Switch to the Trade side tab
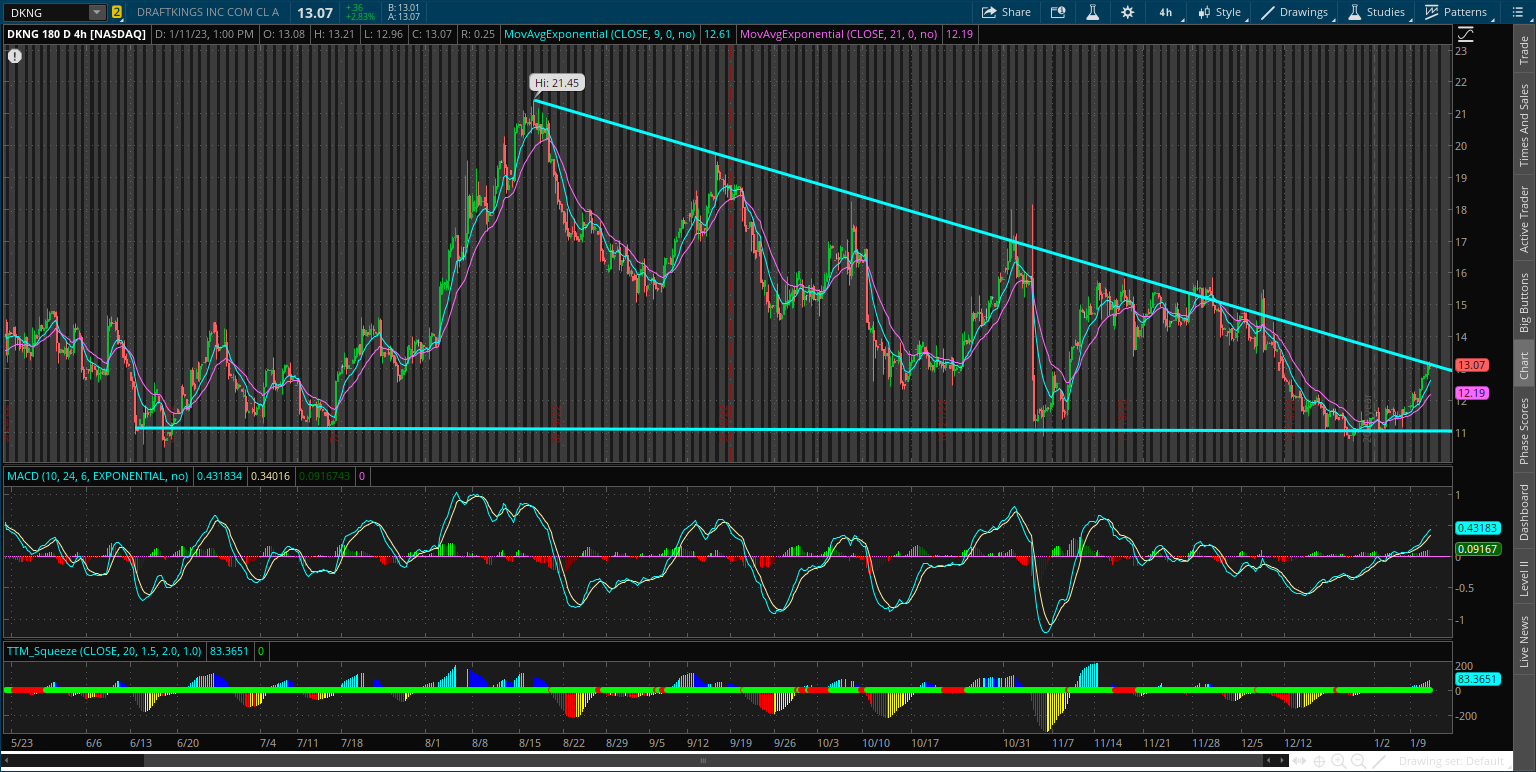This screenshot has height=772, width=1536. [x=1524, y=51]
